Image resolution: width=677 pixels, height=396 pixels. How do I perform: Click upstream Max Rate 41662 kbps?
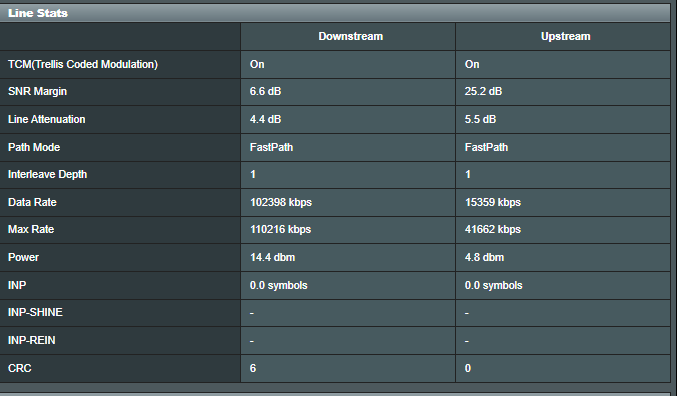point(493,229)
